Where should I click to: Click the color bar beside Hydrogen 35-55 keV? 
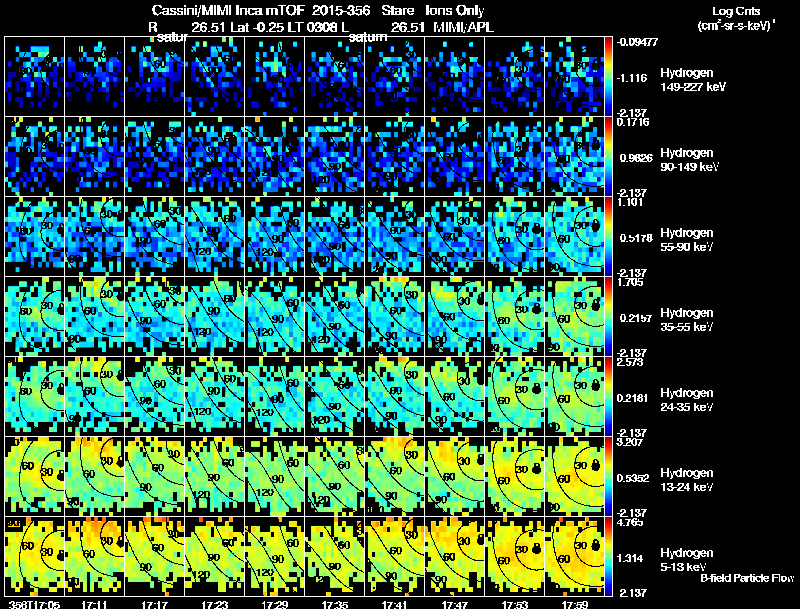click(608, 317)
